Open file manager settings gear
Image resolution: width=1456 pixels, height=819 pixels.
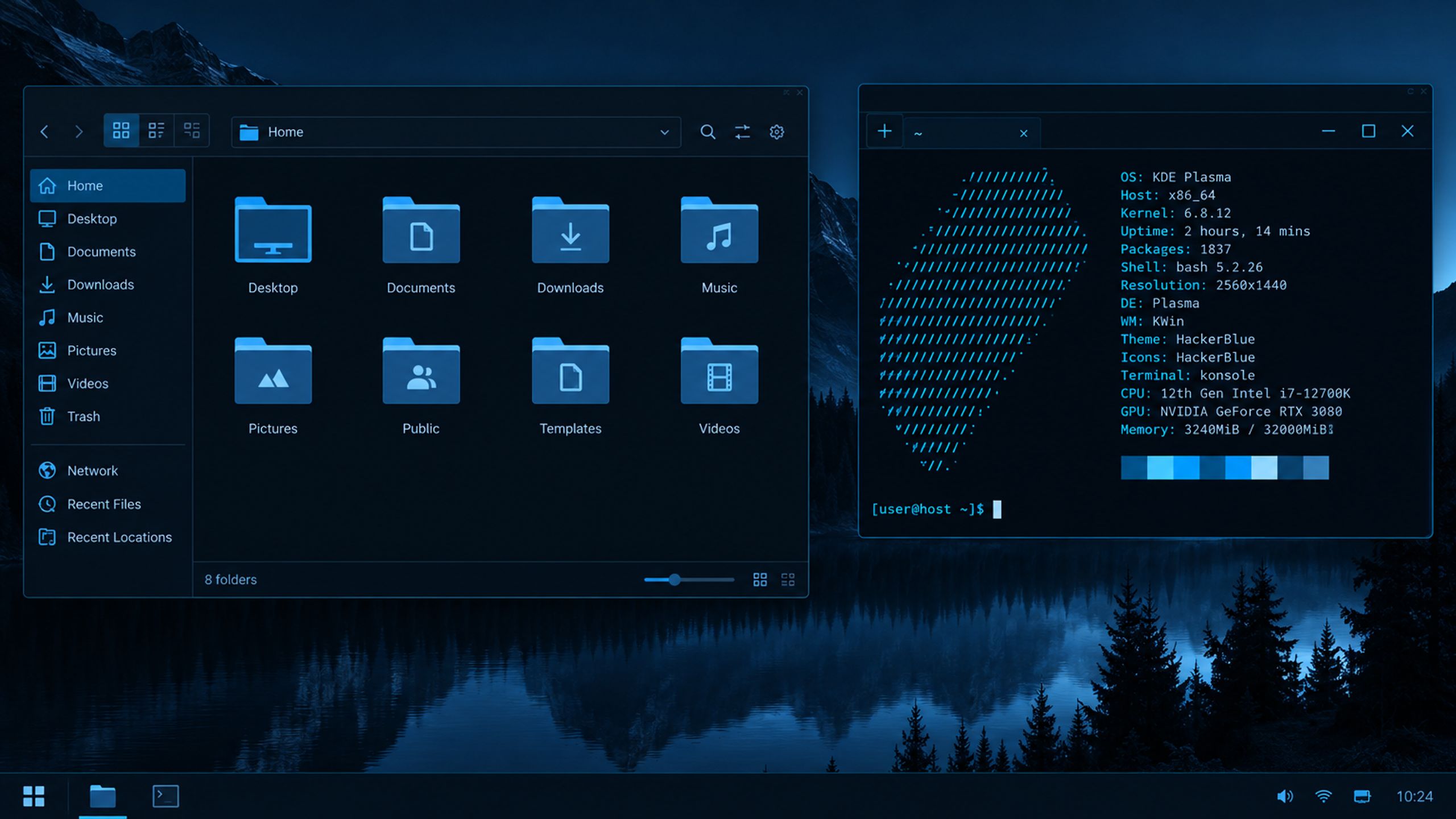coord(777,132)
